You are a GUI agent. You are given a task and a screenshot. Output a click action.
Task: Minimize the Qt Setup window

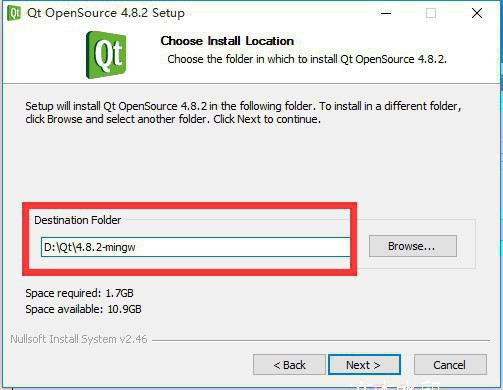pyautogui.click(x=386, y=13)
